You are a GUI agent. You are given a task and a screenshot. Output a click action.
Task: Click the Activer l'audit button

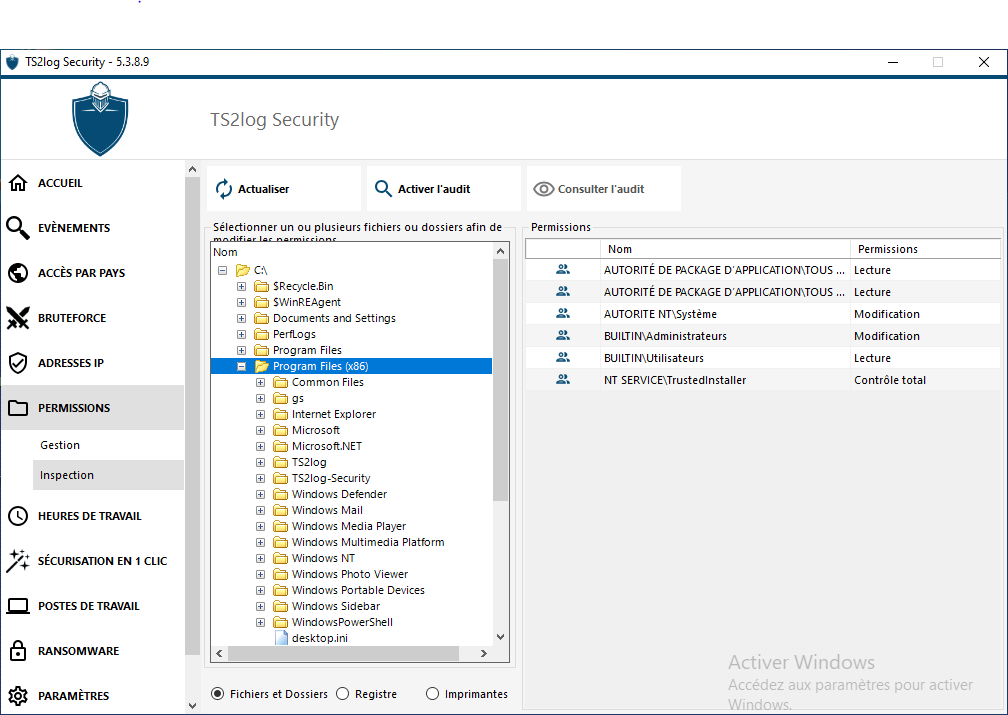click(444, 188)
